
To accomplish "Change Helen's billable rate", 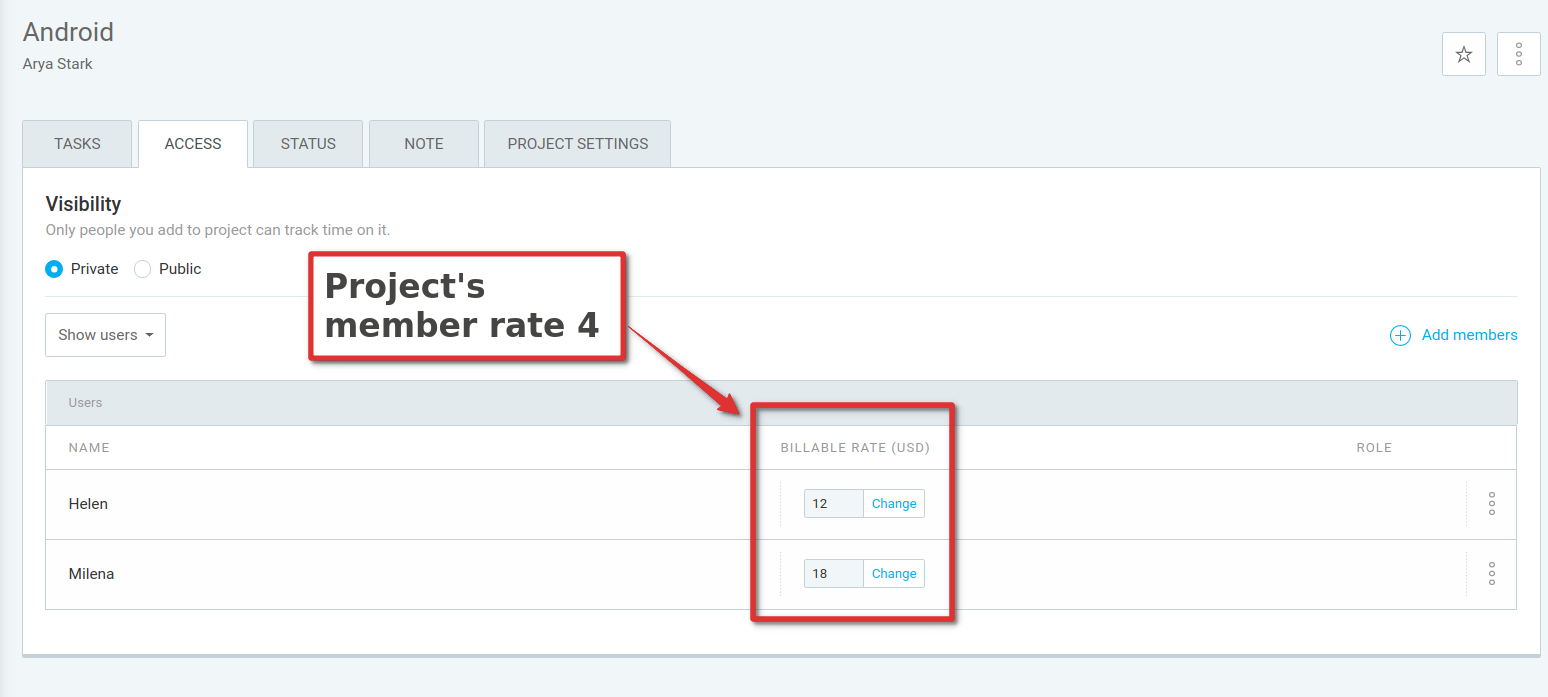I will pyautogui.click(x=894, y=504).
